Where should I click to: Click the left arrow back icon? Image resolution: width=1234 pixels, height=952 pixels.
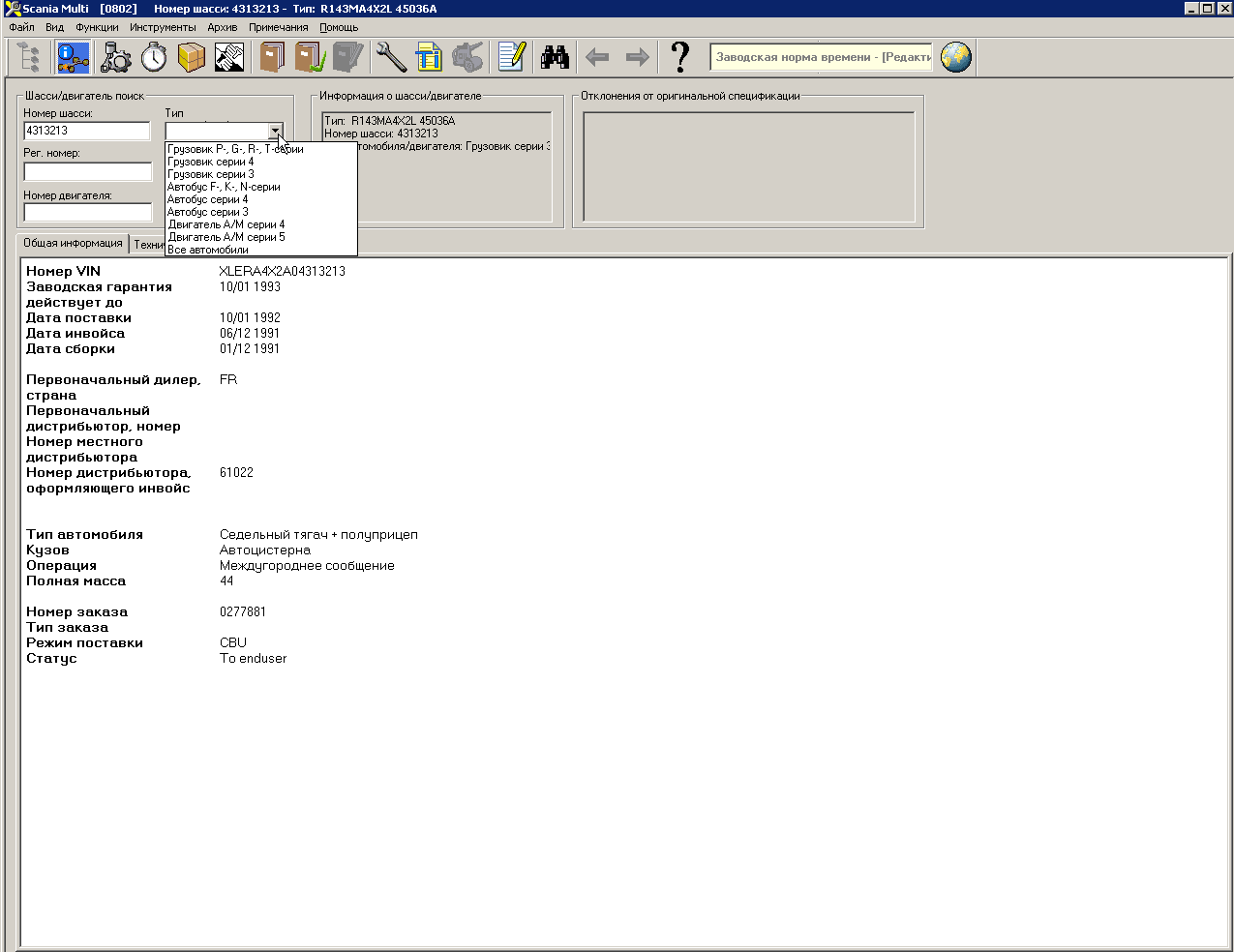597,58
